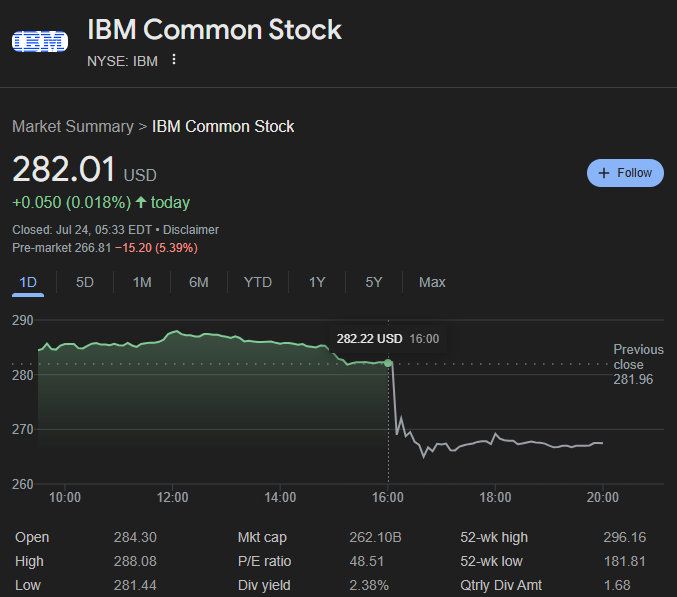Open the three-dot more options menu
This screenshot has height=597, width=677.
(x=174, y=60)
